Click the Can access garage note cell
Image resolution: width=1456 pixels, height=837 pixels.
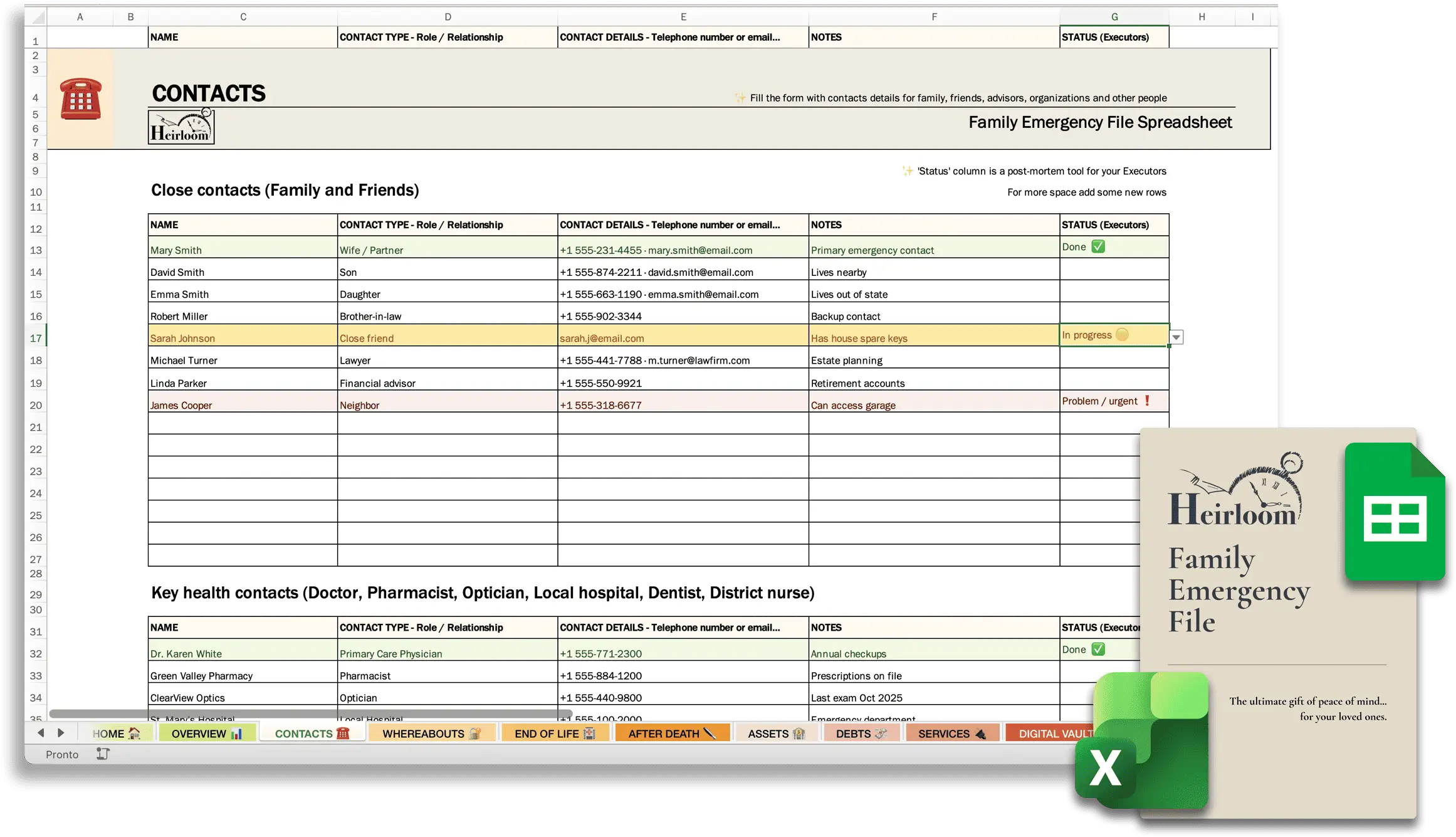pyautogui.click(x=934, y=402)
